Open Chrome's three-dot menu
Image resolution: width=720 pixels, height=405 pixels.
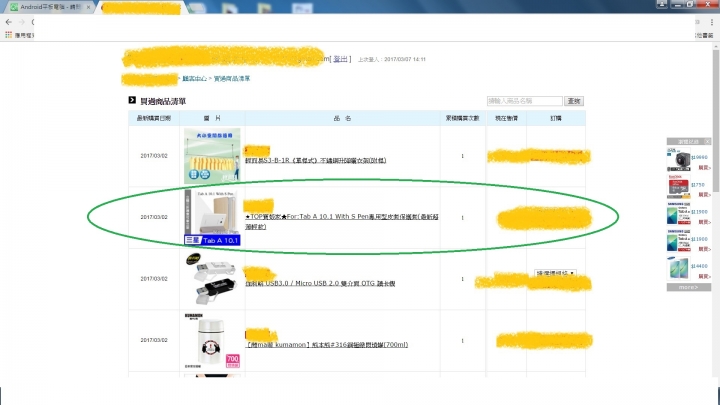[x=712, y=22]
